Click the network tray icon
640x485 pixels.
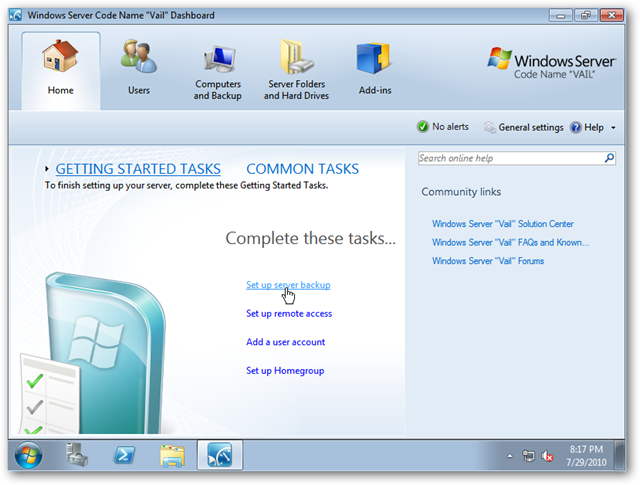point(528,456)
